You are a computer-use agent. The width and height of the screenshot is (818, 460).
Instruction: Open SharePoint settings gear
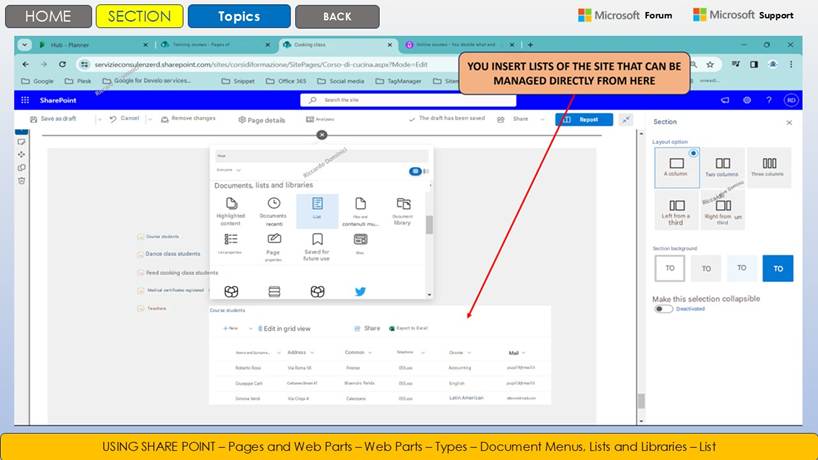[x=747, y=100]
